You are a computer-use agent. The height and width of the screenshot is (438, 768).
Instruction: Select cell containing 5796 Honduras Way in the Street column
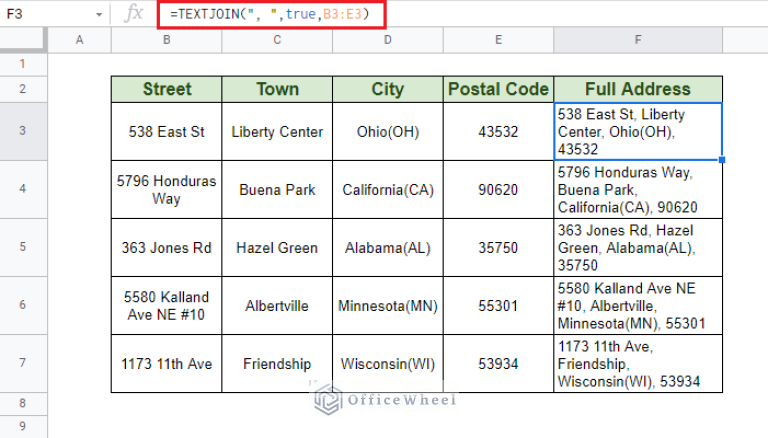click(x=167, y=189)
